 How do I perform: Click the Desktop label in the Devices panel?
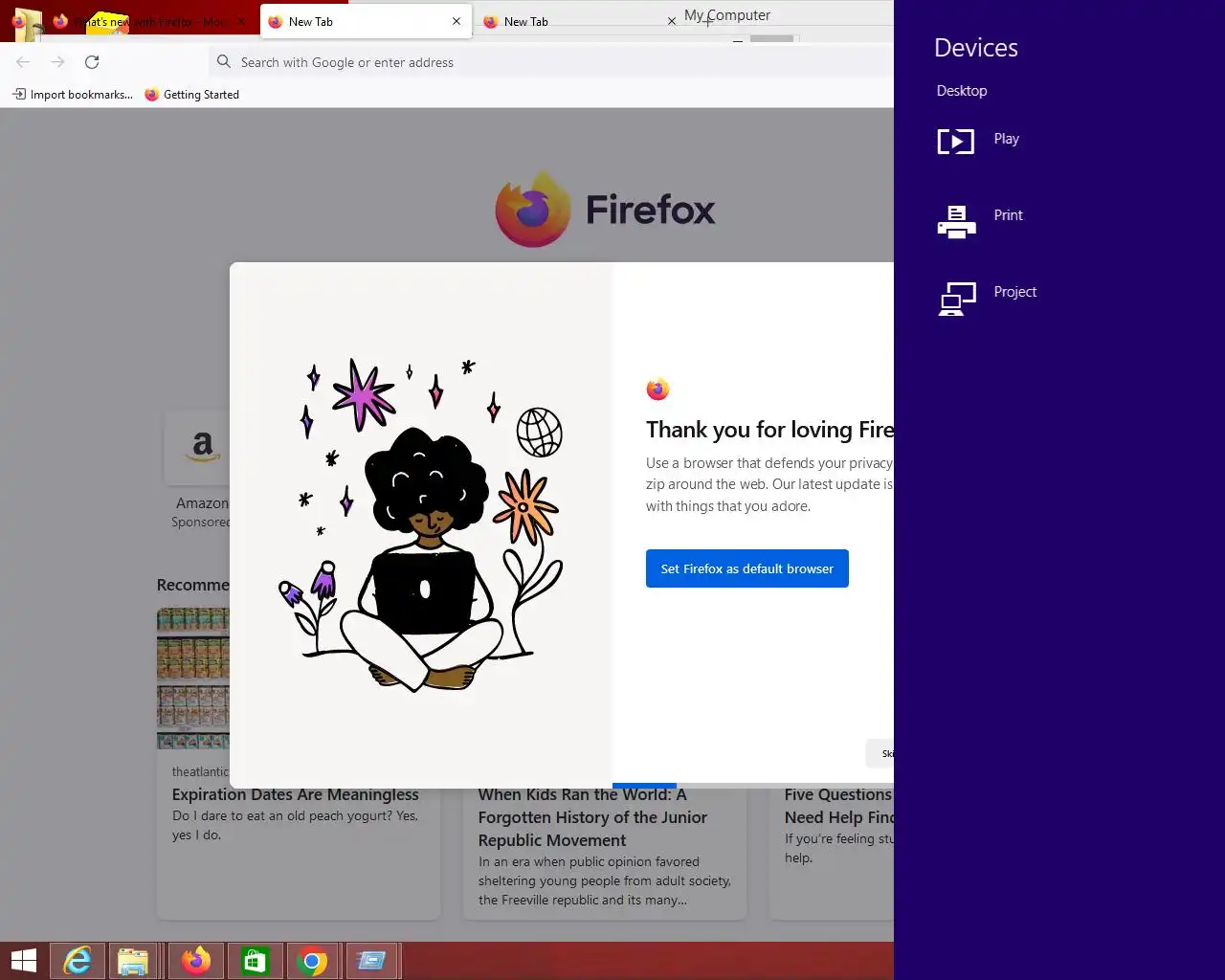pyautogui.click(x=961, y=91)
